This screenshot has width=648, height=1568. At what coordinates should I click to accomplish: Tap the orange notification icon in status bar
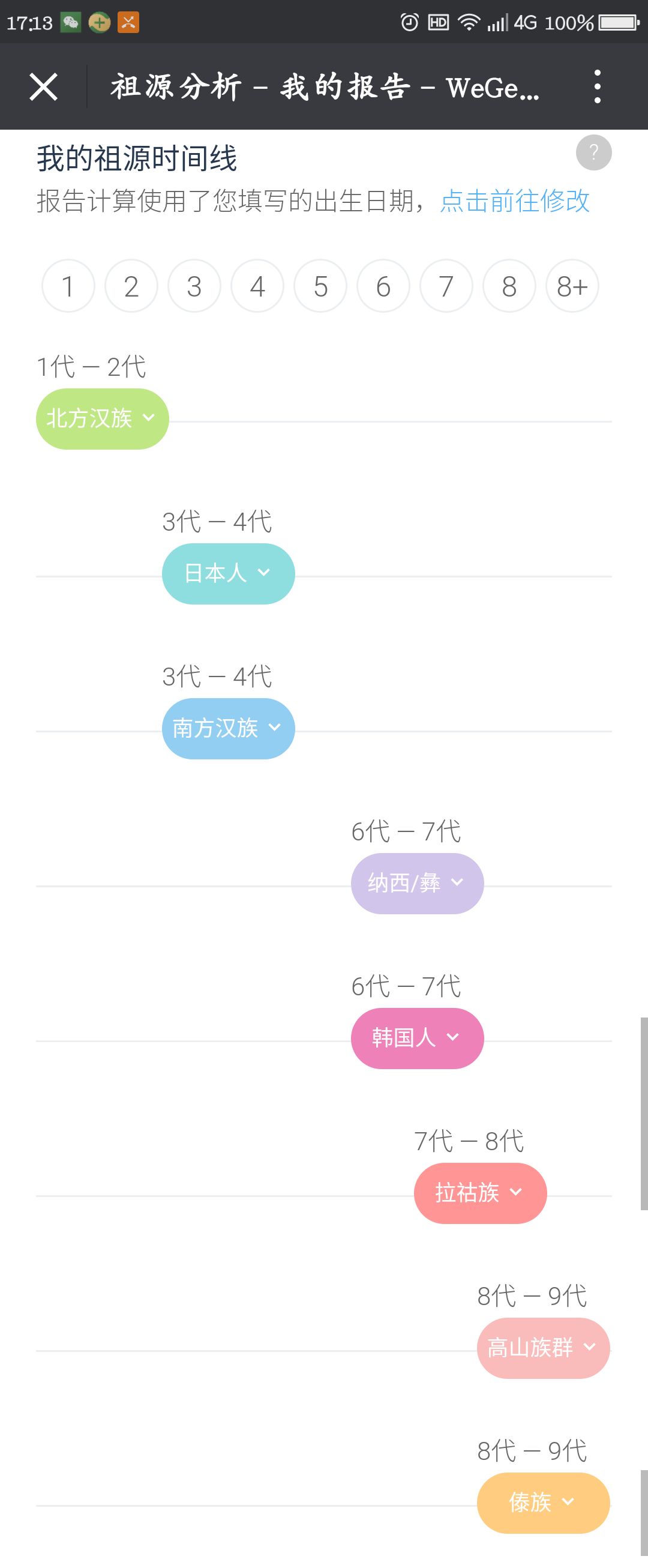128,23
